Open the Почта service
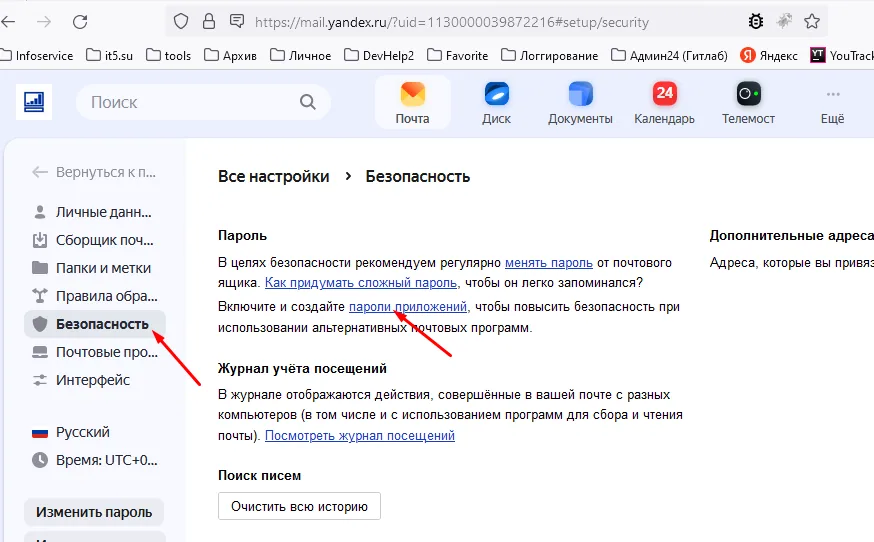 tap(412, 103)
